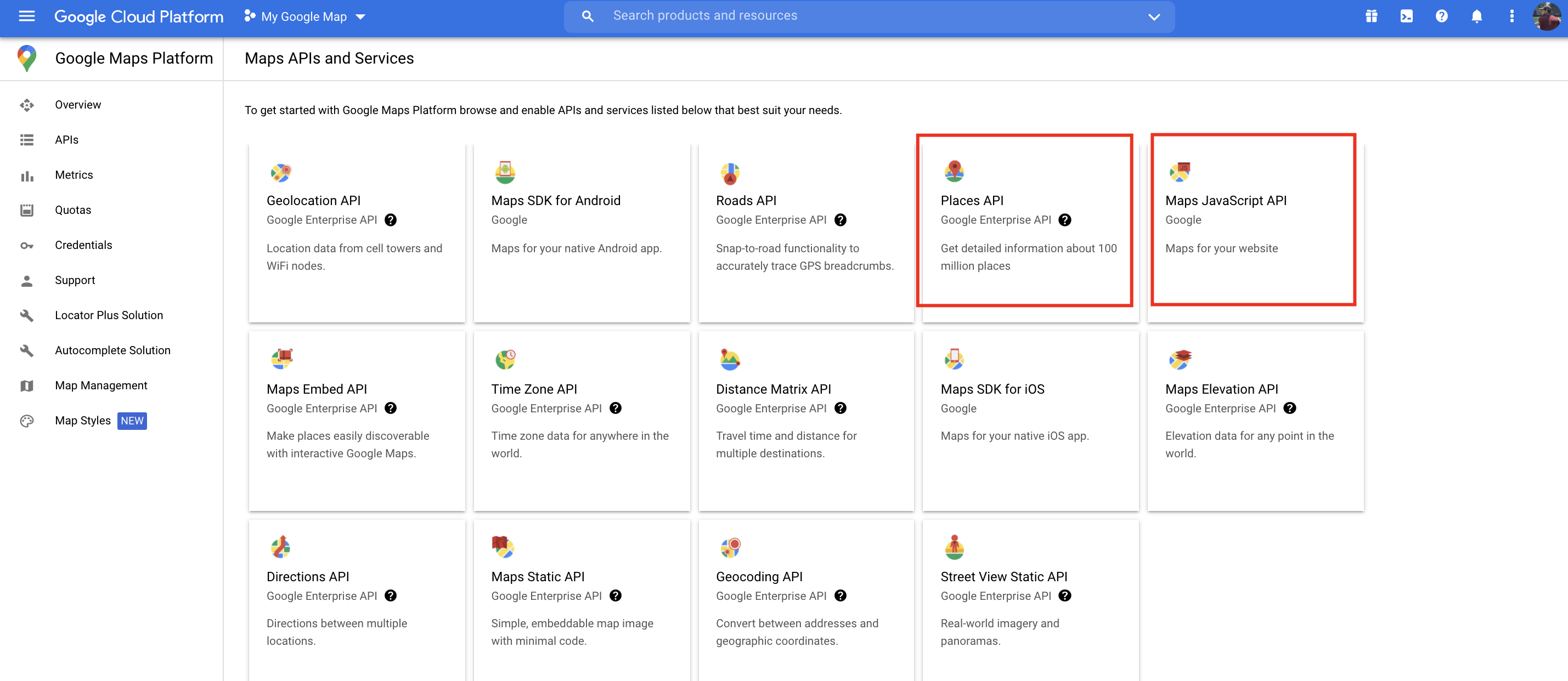Open the notifications bell
This screenshot has height=681, width=1568.
[1476, 16]
